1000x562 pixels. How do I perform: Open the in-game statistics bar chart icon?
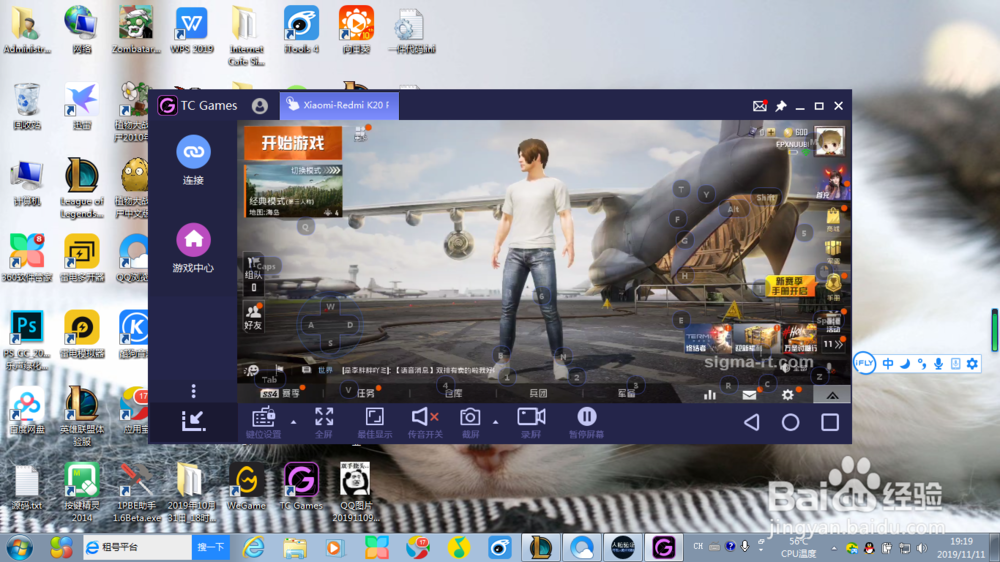click(710, 396)
